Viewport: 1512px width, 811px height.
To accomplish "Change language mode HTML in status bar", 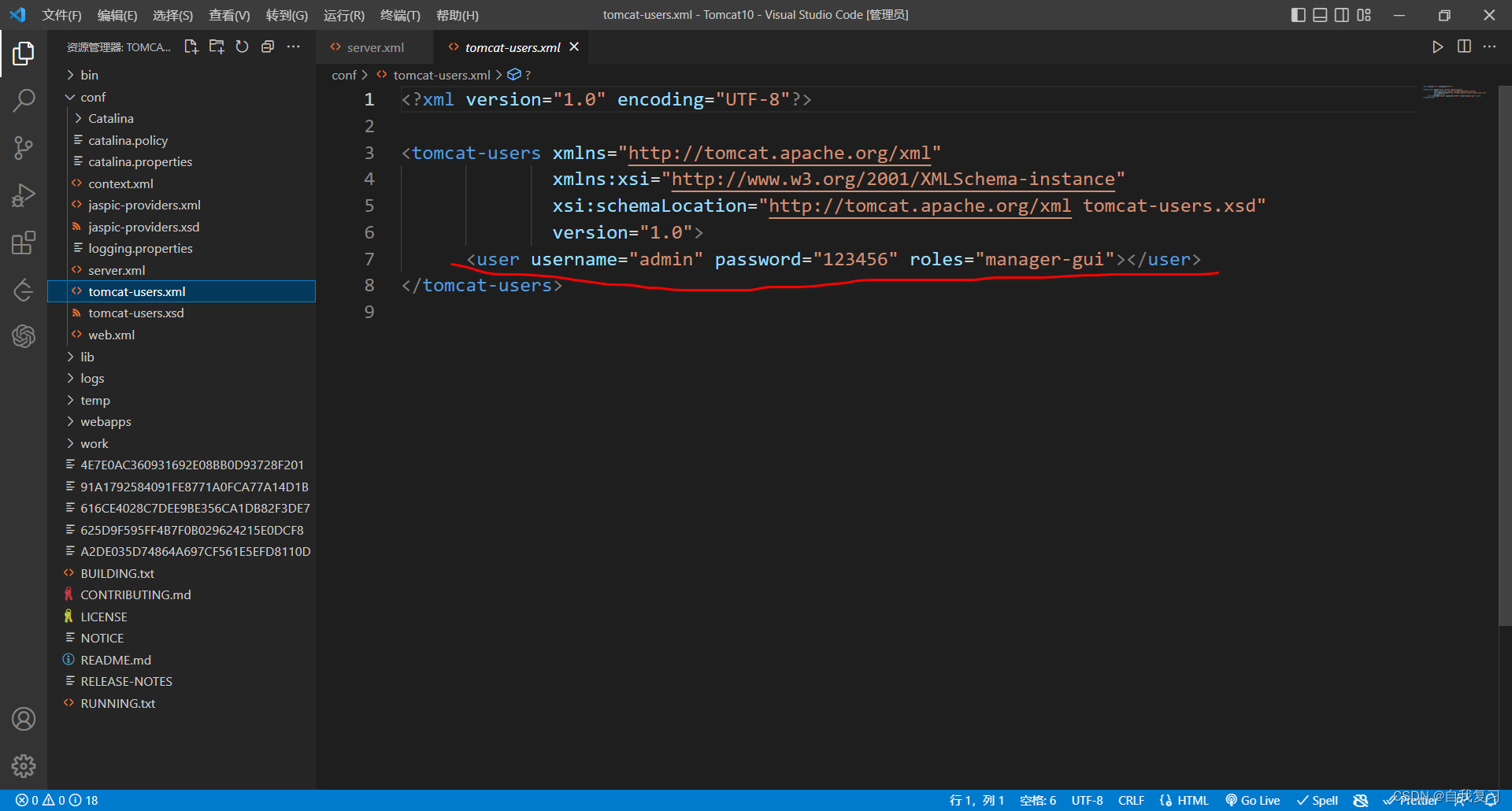I will coord(1184,800).
